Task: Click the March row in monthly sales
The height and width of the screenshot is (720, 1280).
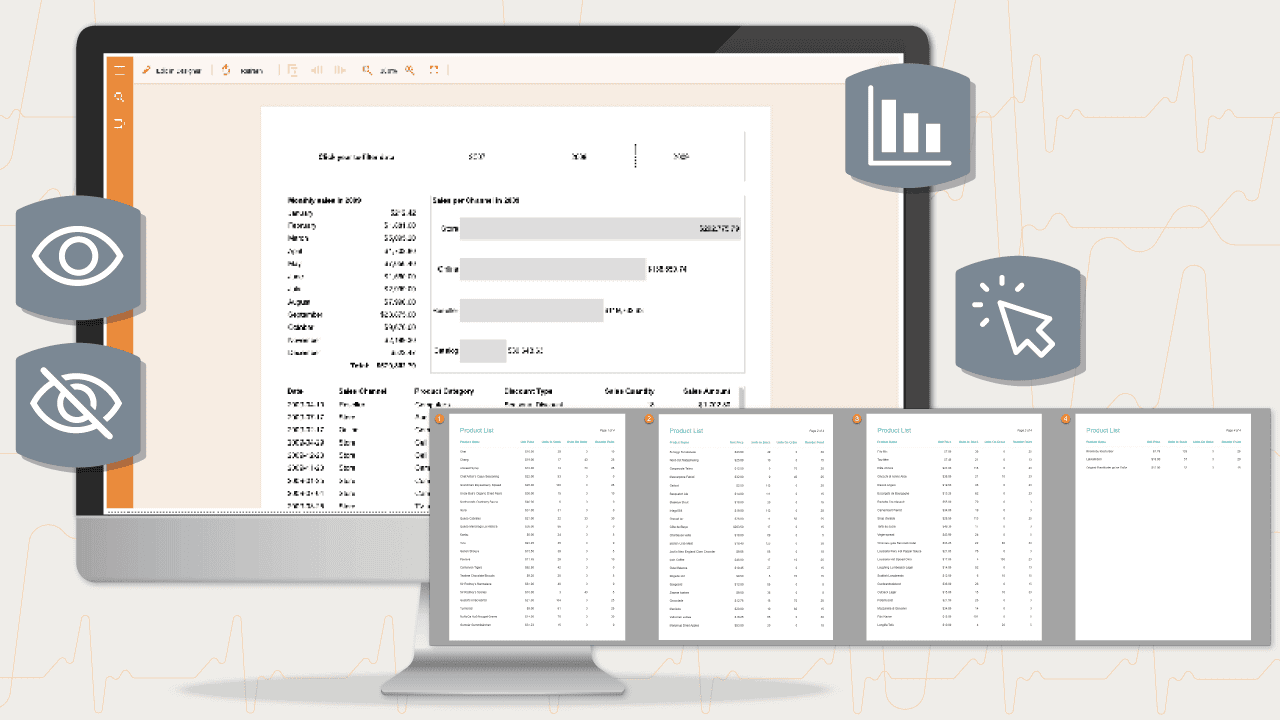Action: click(x=352, y=239)
